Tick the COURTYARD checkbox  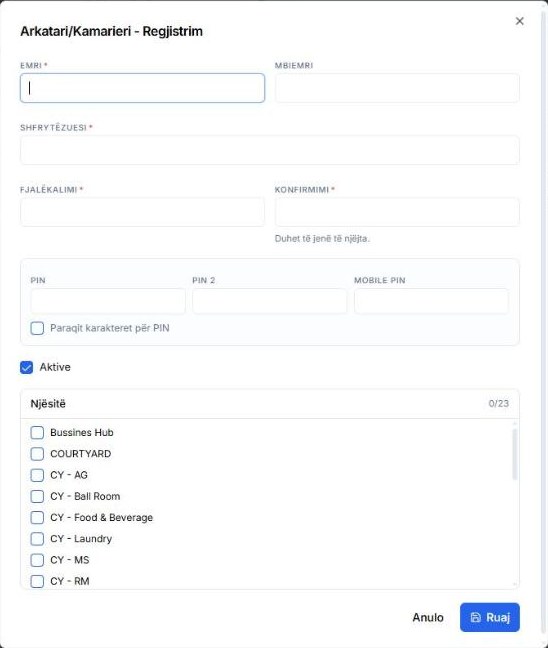pos(37,454)
